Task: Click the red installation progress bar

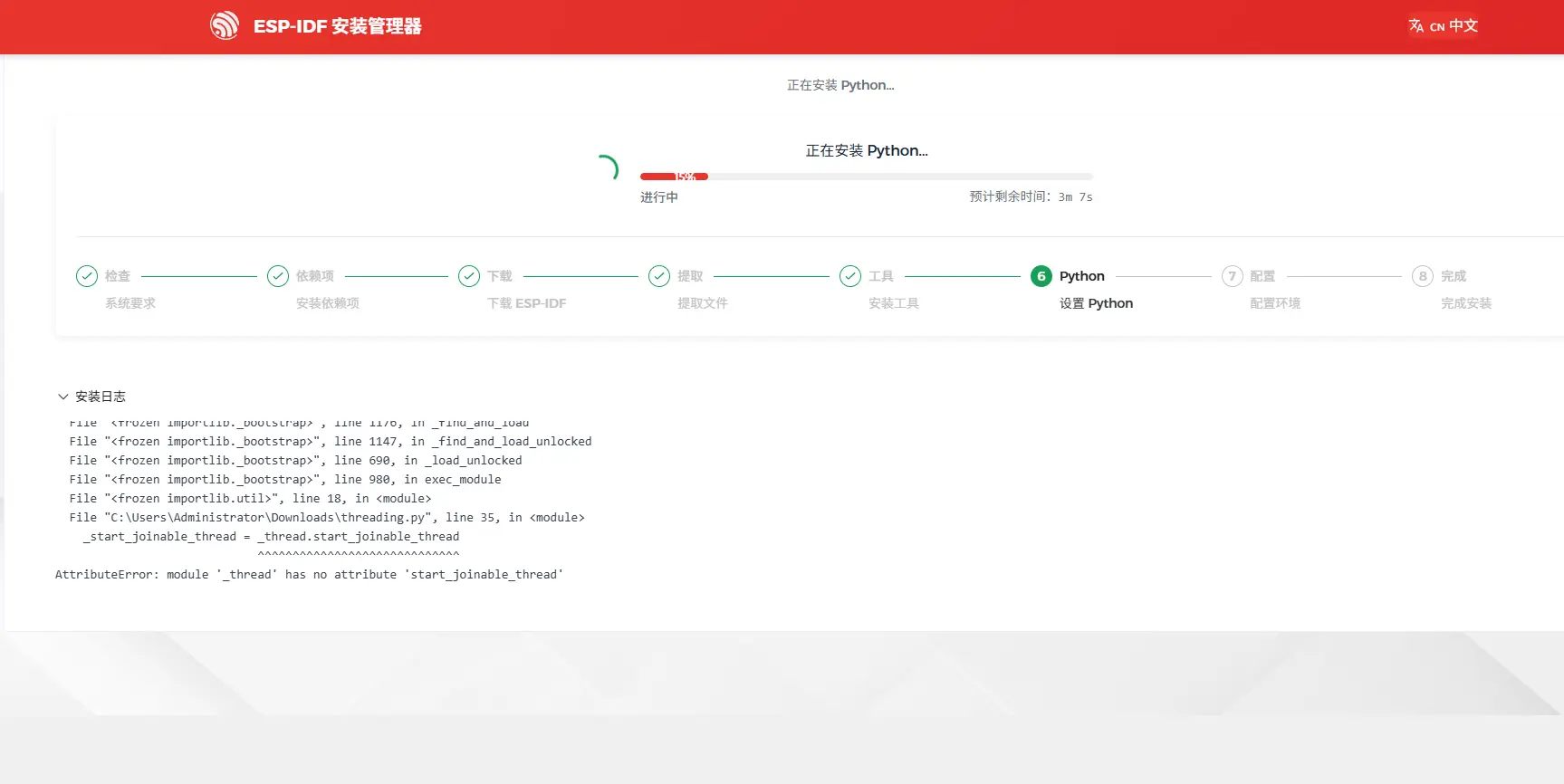Action: (867, 177)
